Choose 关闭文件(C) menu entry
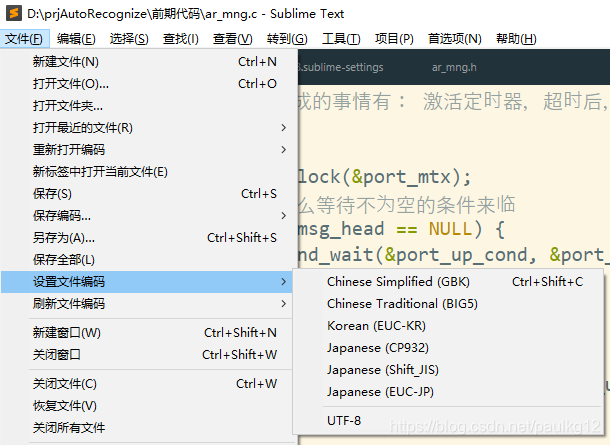 147,384
